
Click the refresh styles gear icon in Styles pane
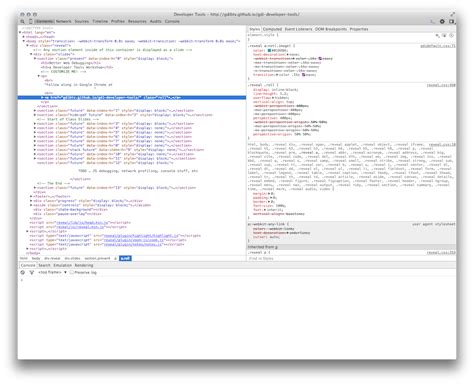(452, 35)
